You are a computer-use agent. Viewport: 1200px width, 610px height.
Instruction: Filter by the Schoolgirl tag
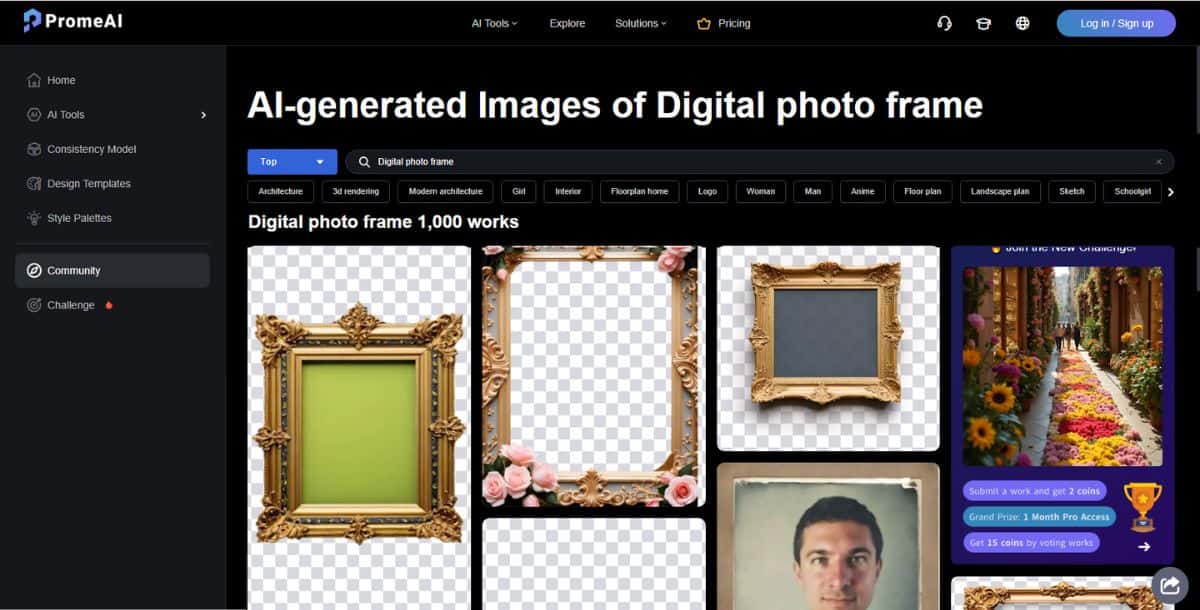[1133, 192]
